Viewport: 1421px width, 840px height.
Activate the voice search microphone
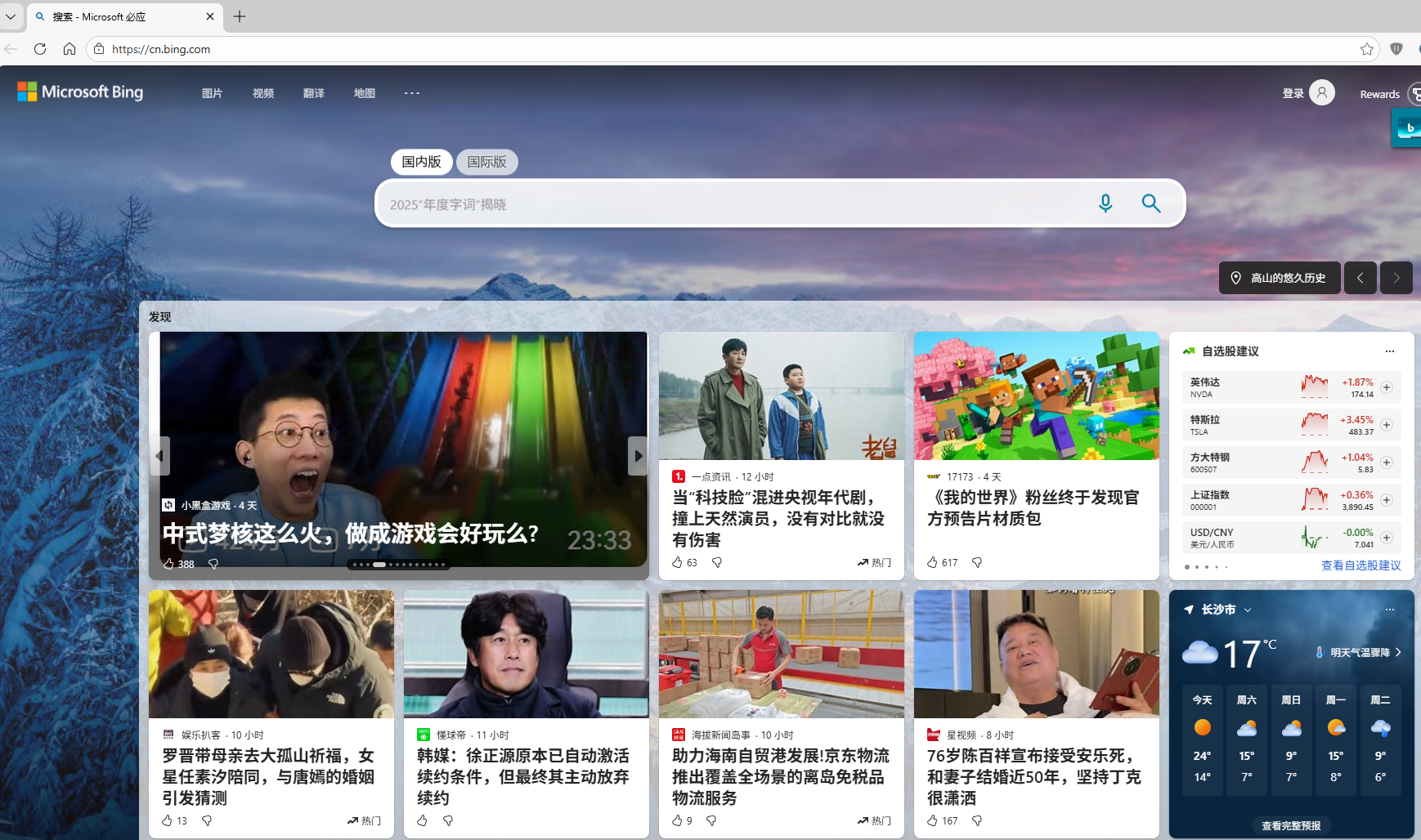tap(1105, 203)
